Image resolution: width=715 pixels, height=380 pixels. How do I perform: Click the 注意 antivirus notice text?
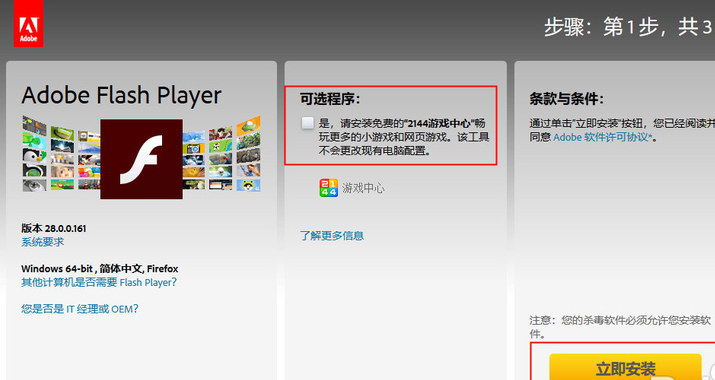pyautogui.click(x=620, y=327)
